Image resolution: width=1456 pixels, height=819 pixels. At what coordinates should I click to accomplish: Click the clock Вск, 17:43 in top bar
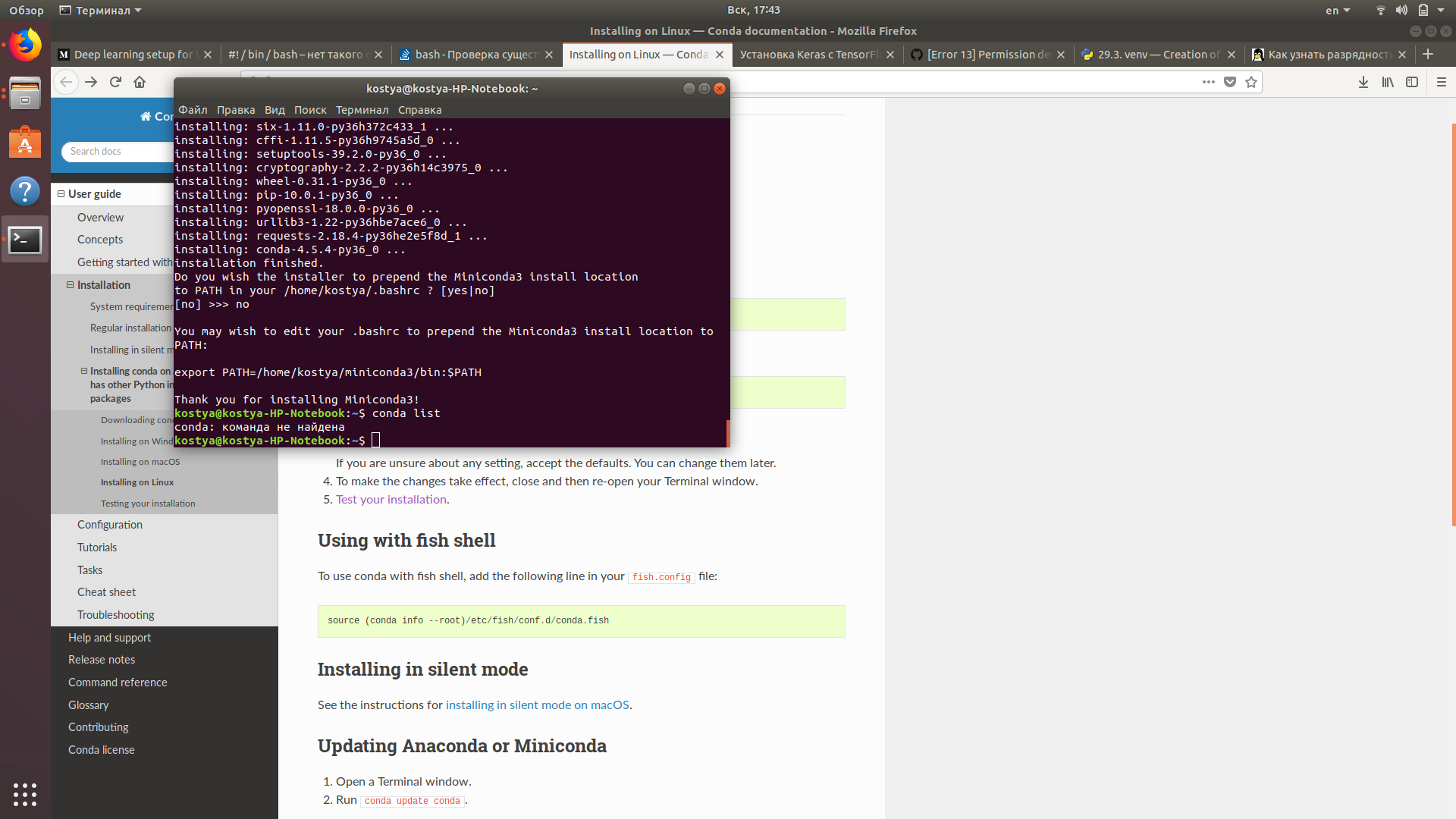tap(753, 10)
